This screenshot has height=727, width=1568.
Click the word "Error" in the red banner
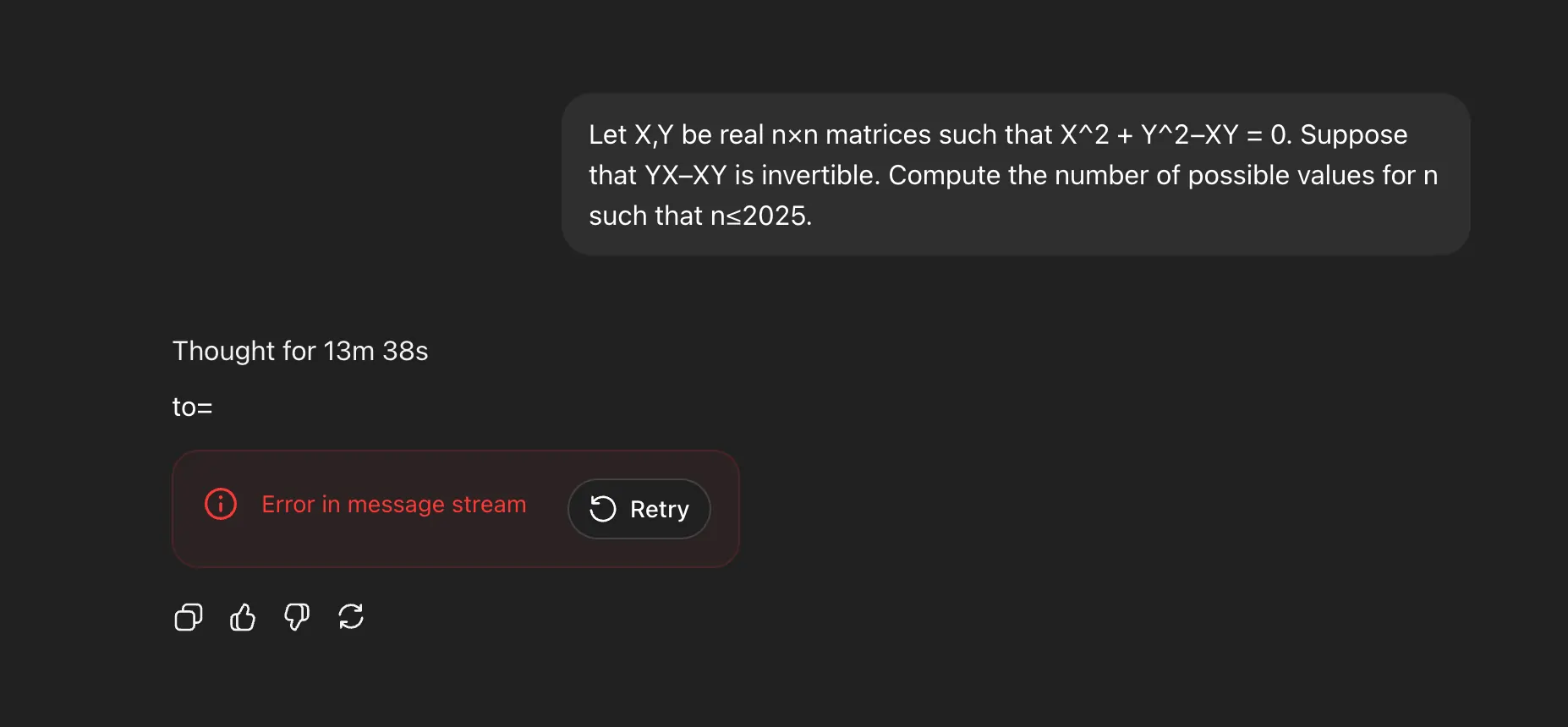[x=288, y=505]
